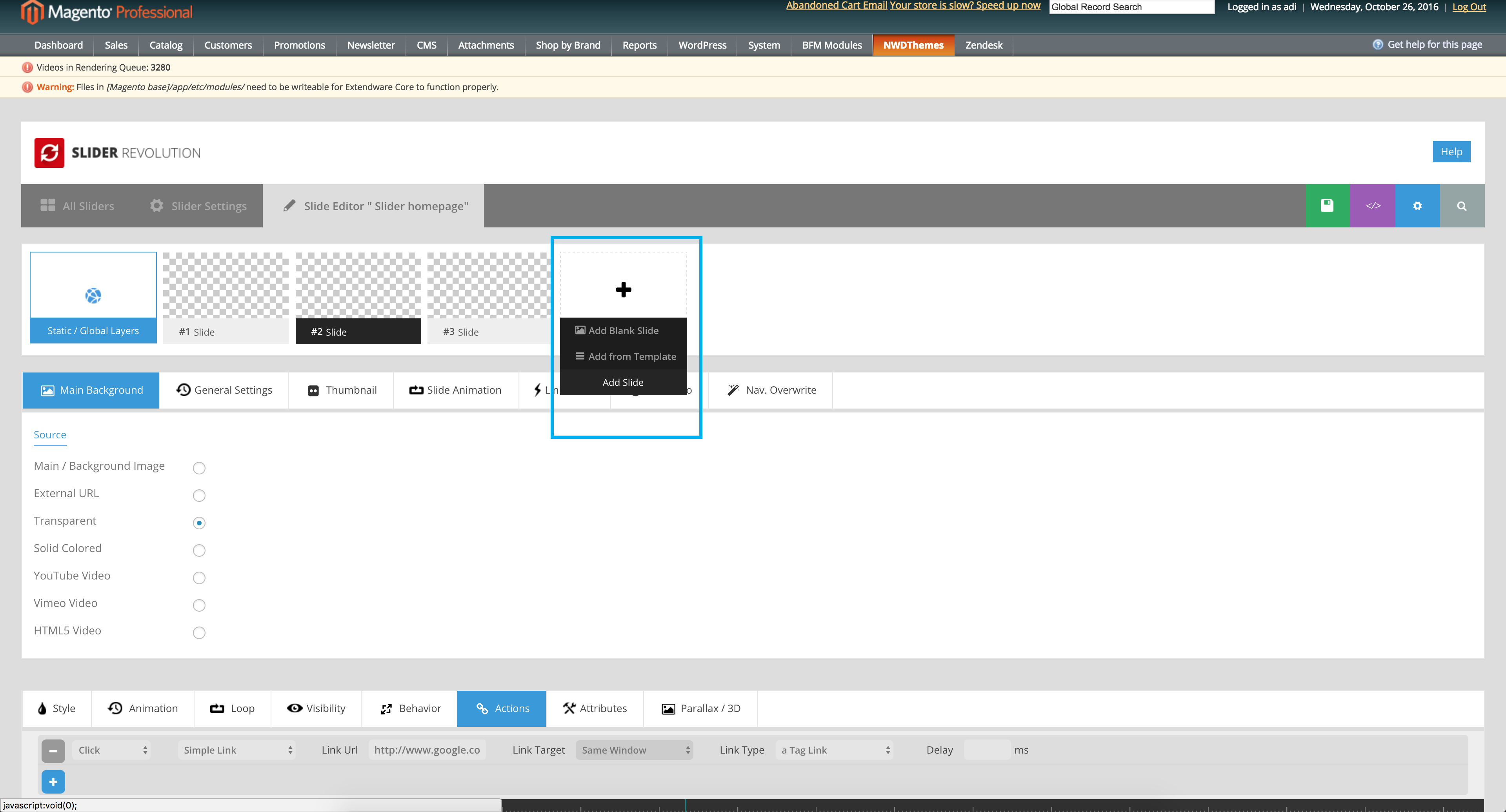
Task: Add new action with blue plus icon
Action: [53, 781]
